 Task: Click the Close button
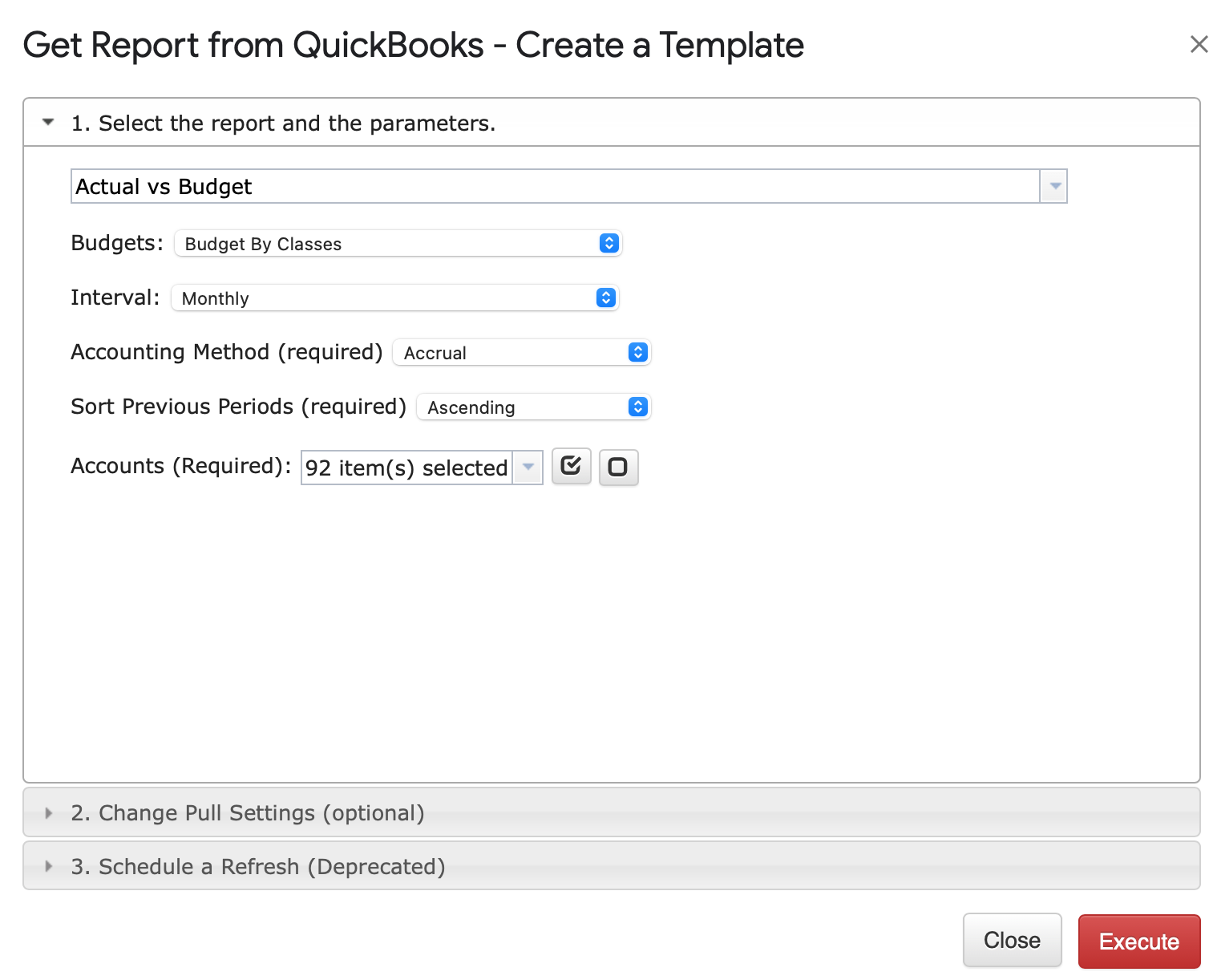click(x=1012, y=940)
